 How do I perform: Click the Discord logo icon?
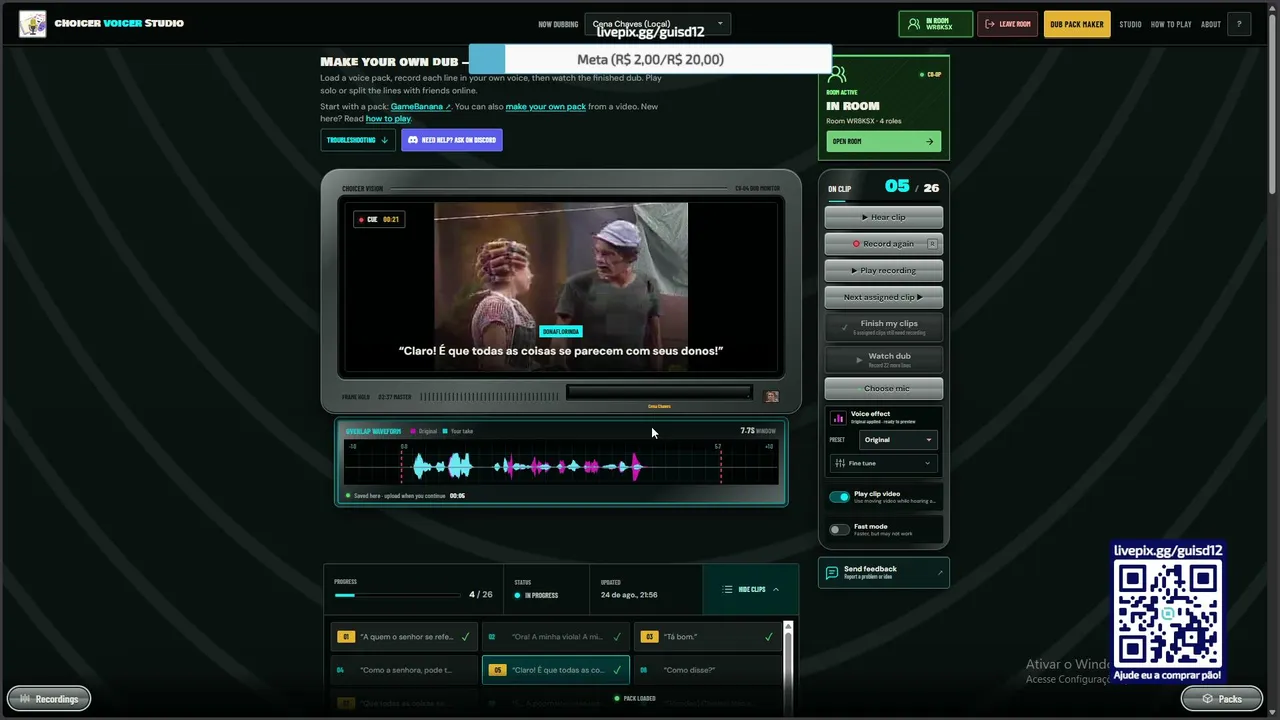[413, 140]
